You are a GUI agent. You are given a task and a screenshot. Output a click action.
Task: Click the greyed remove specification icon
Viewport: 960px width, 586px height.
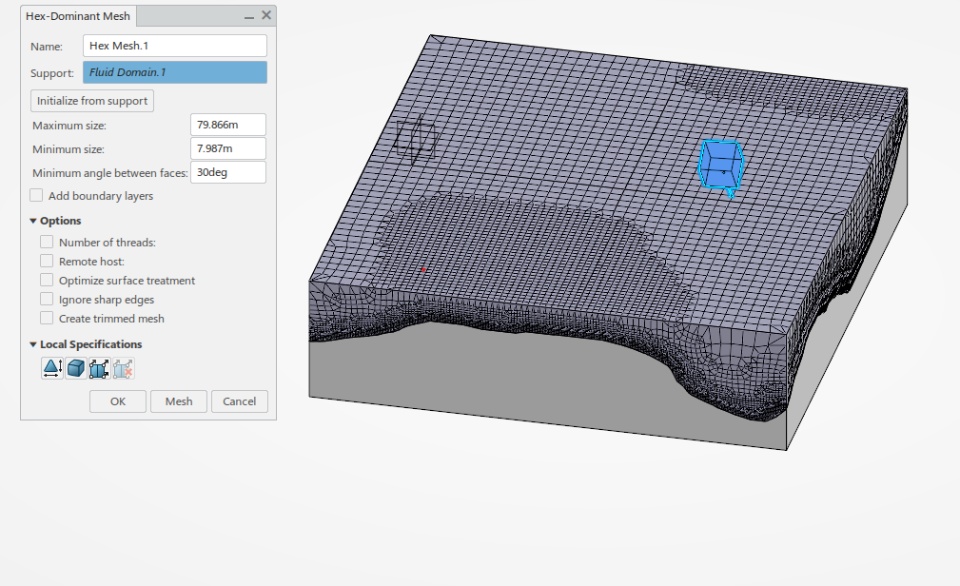[123, 368]
